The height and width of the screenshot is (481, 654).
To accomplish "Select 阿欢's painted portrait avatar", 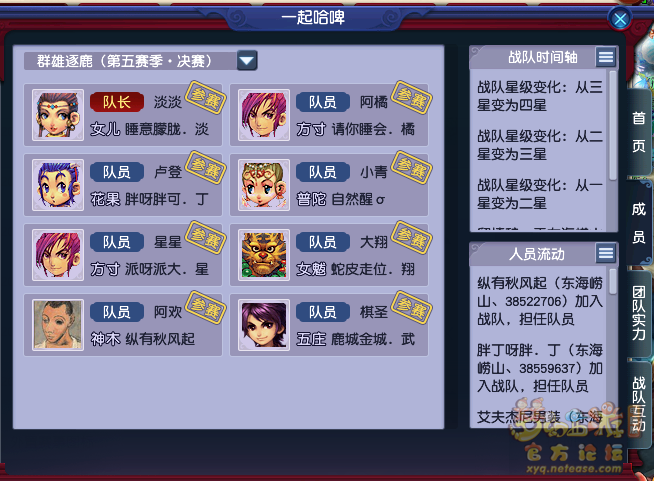I will [x=58, y=325].
